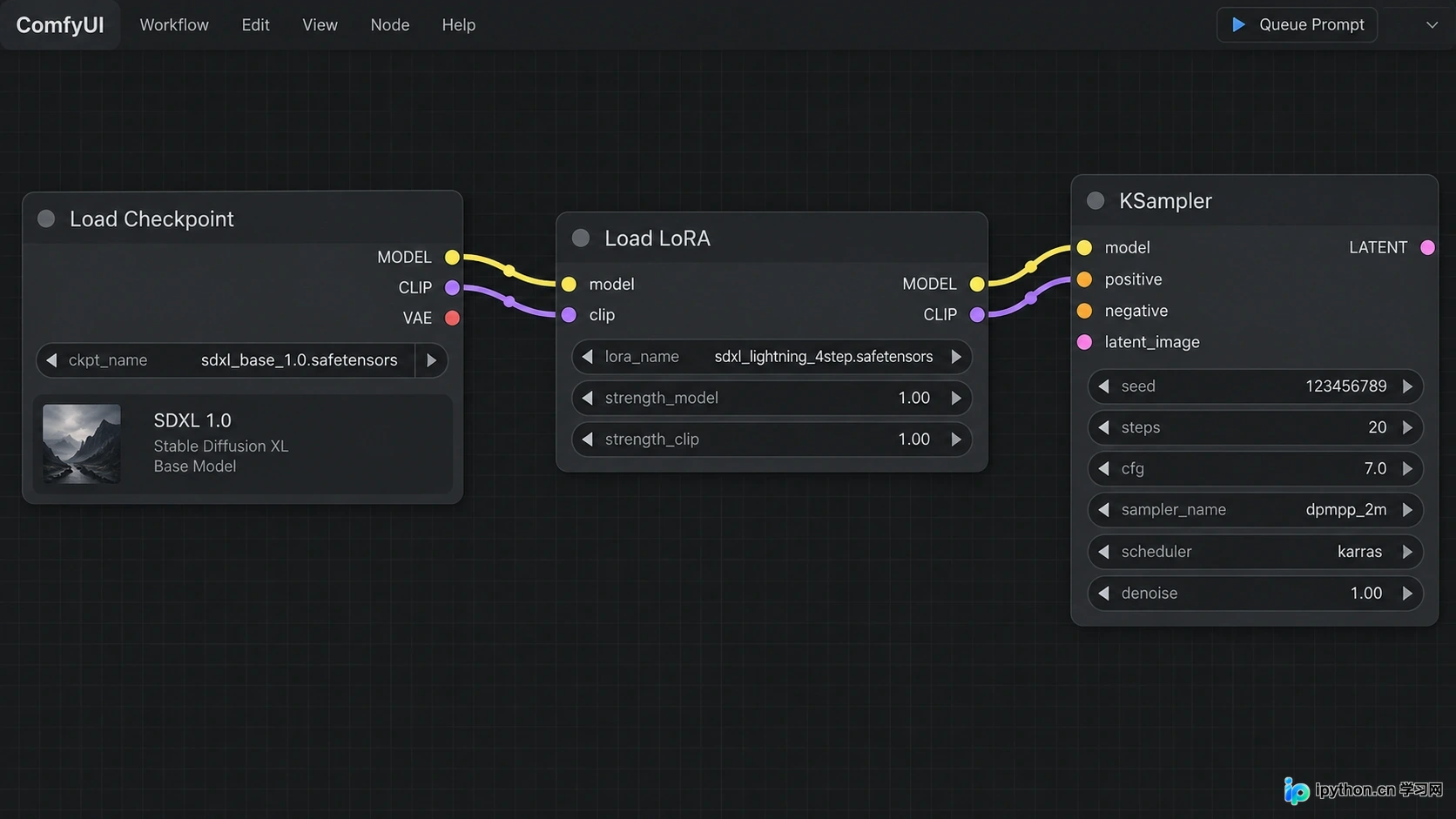Click the MODEL output socket on Load LoRA
This screenshot has height=819, width=1456.
(977, 284)
